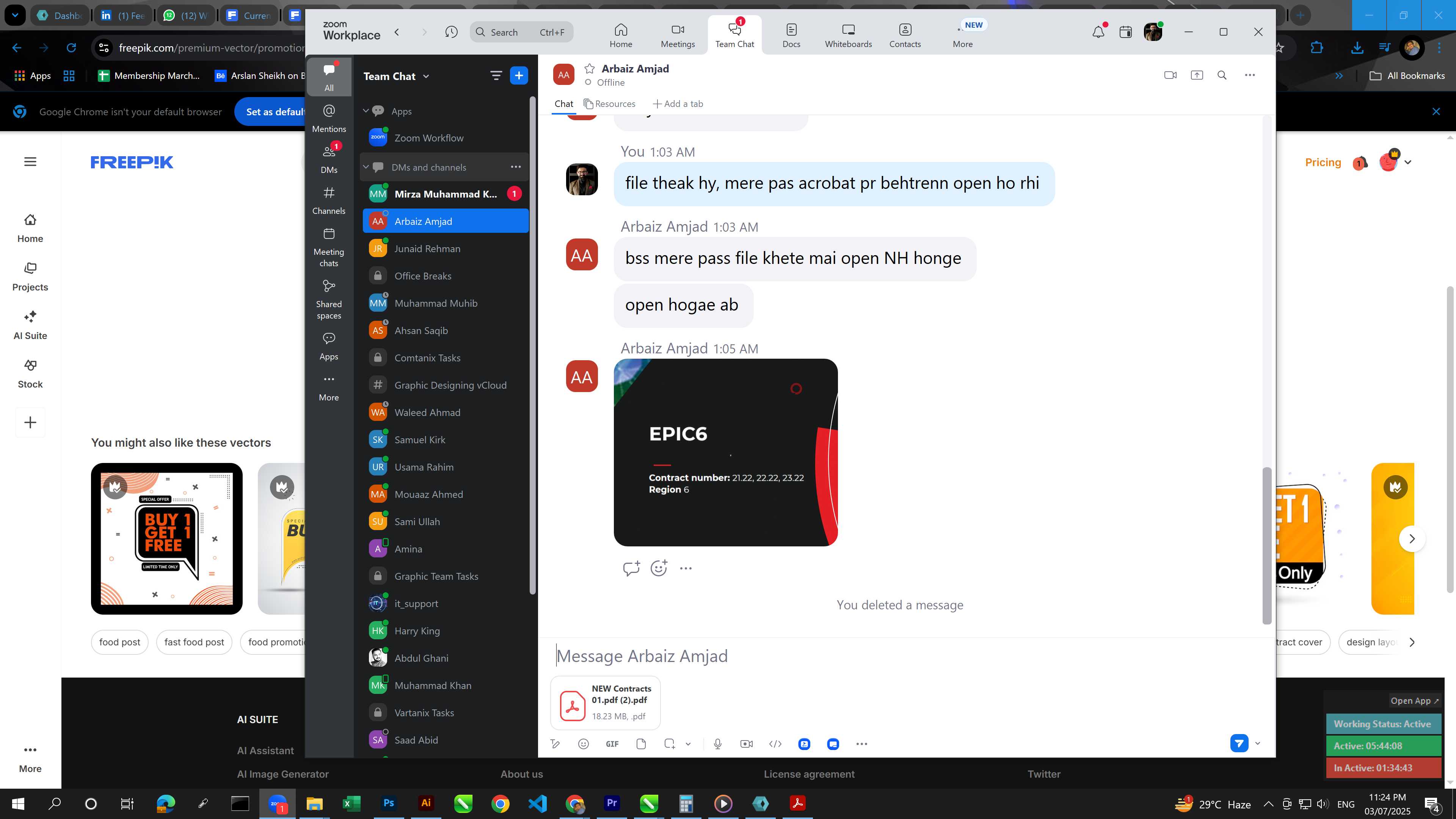This screenshot has height=819, width=1456.
Task: Open the calendar icon in Zoom header
Action: [x=1125, y=31]
